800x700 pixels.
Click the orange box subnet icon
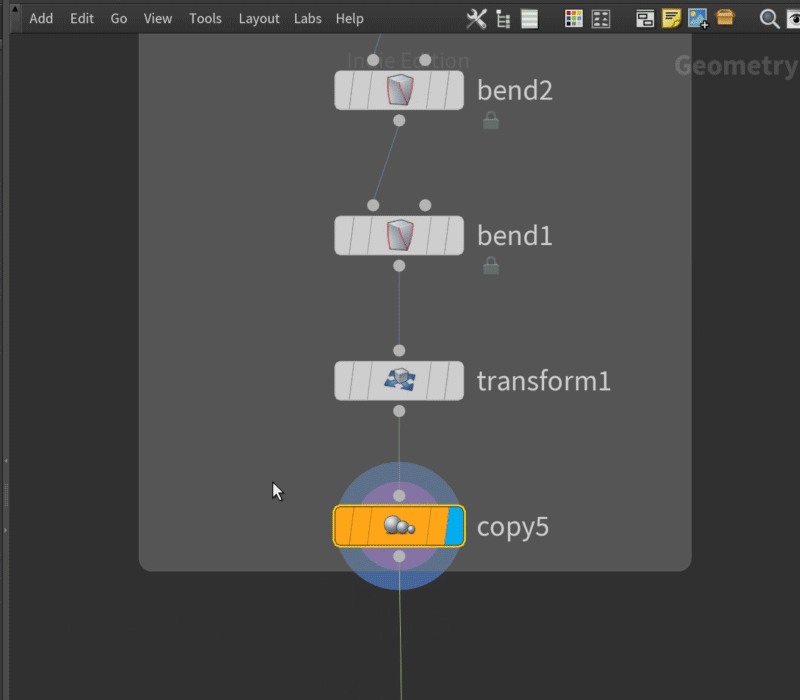point(725,18)
